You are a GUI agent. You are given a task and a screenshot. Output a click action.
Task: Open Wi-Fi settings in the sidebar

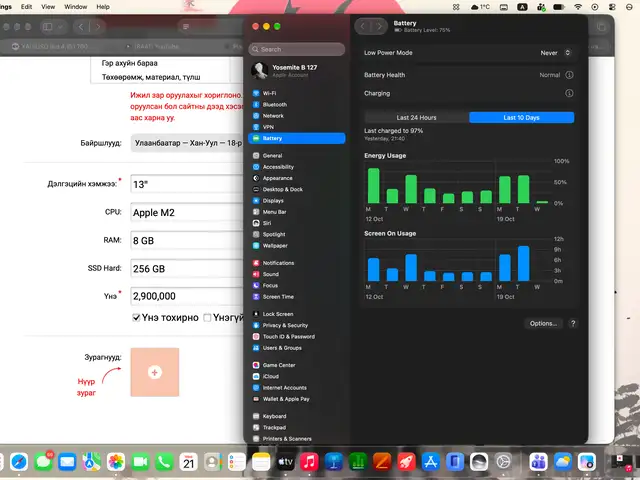pos(297,93)
